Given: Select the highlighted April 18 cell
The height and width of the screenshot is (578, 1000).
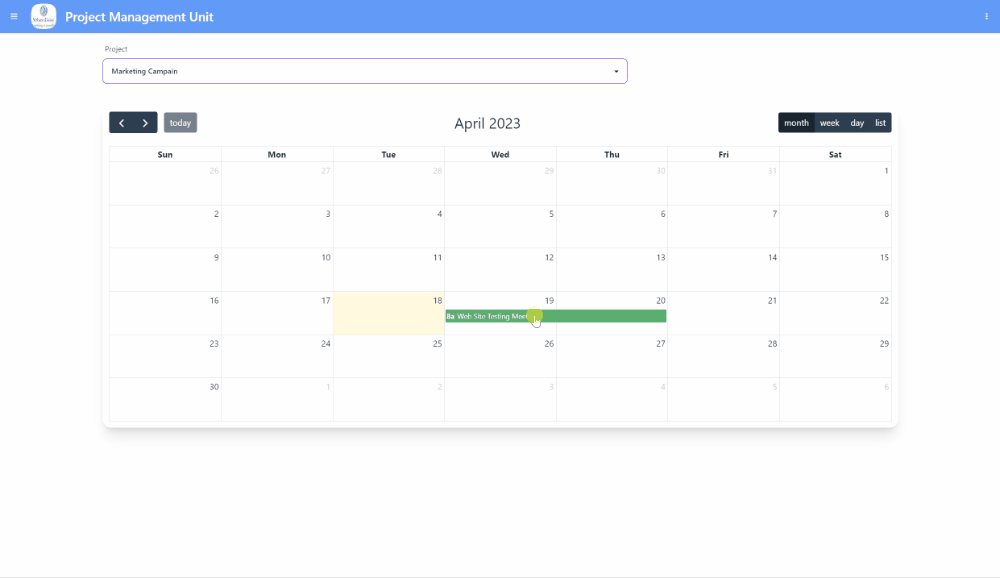Looking at the screenshot, I should 388,313.
